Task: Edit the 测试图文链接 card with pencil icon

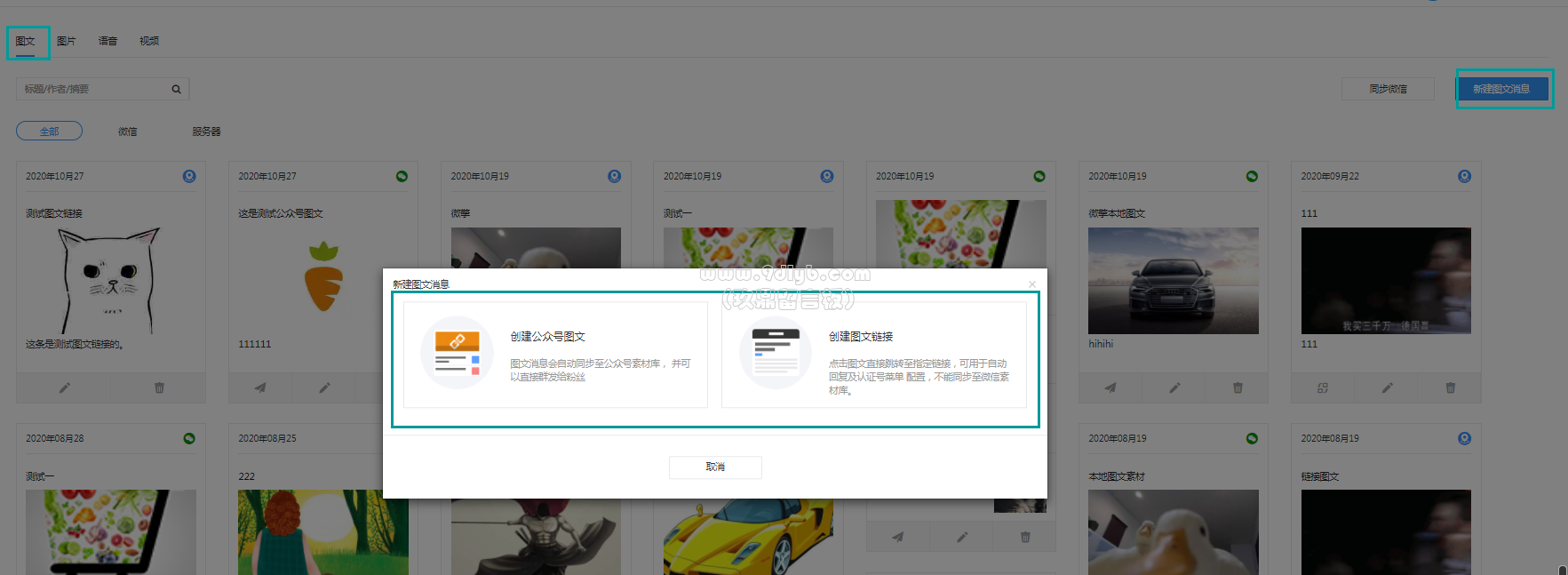Action: click(64, 387)
